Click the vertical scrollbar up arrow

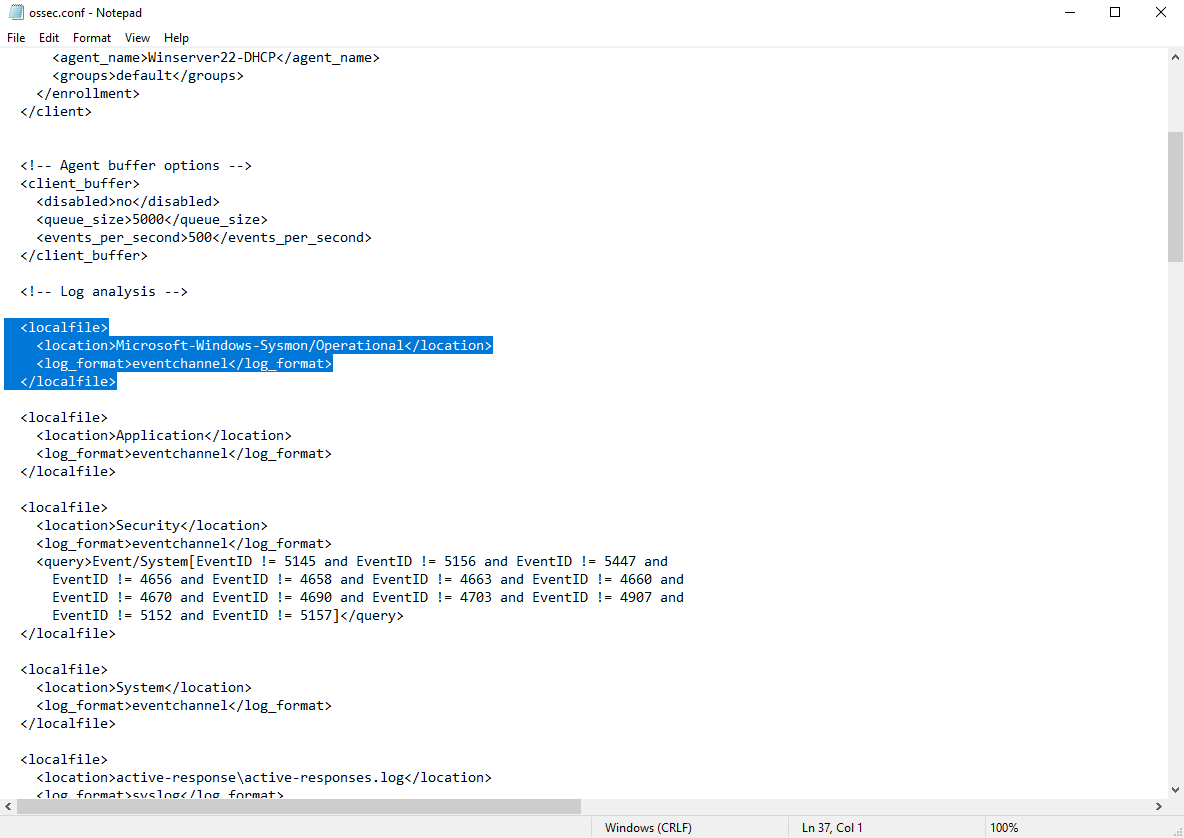coord(1175,57)
